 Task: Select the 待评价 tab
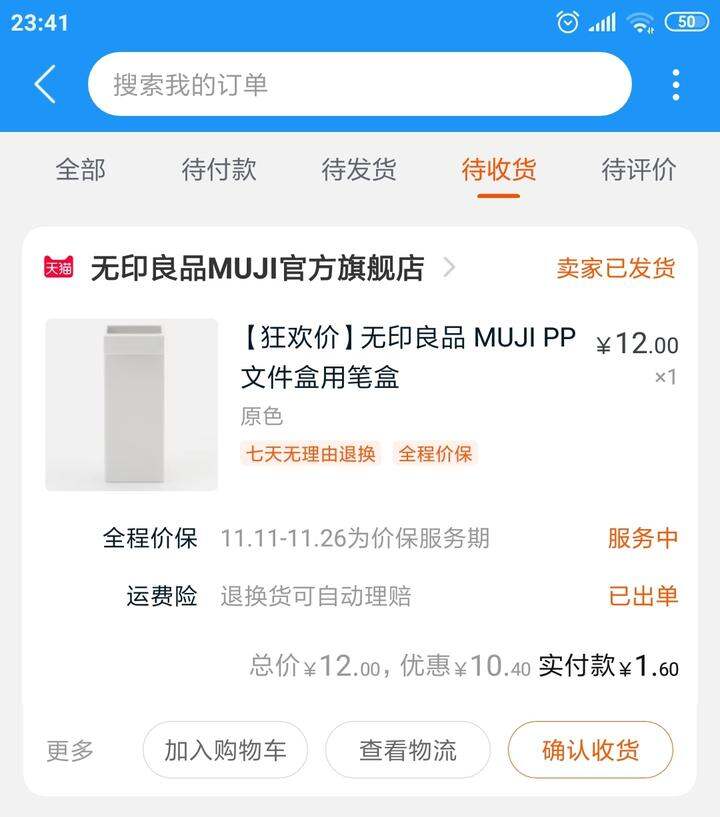pyautogui.click(x=639, y=169)
